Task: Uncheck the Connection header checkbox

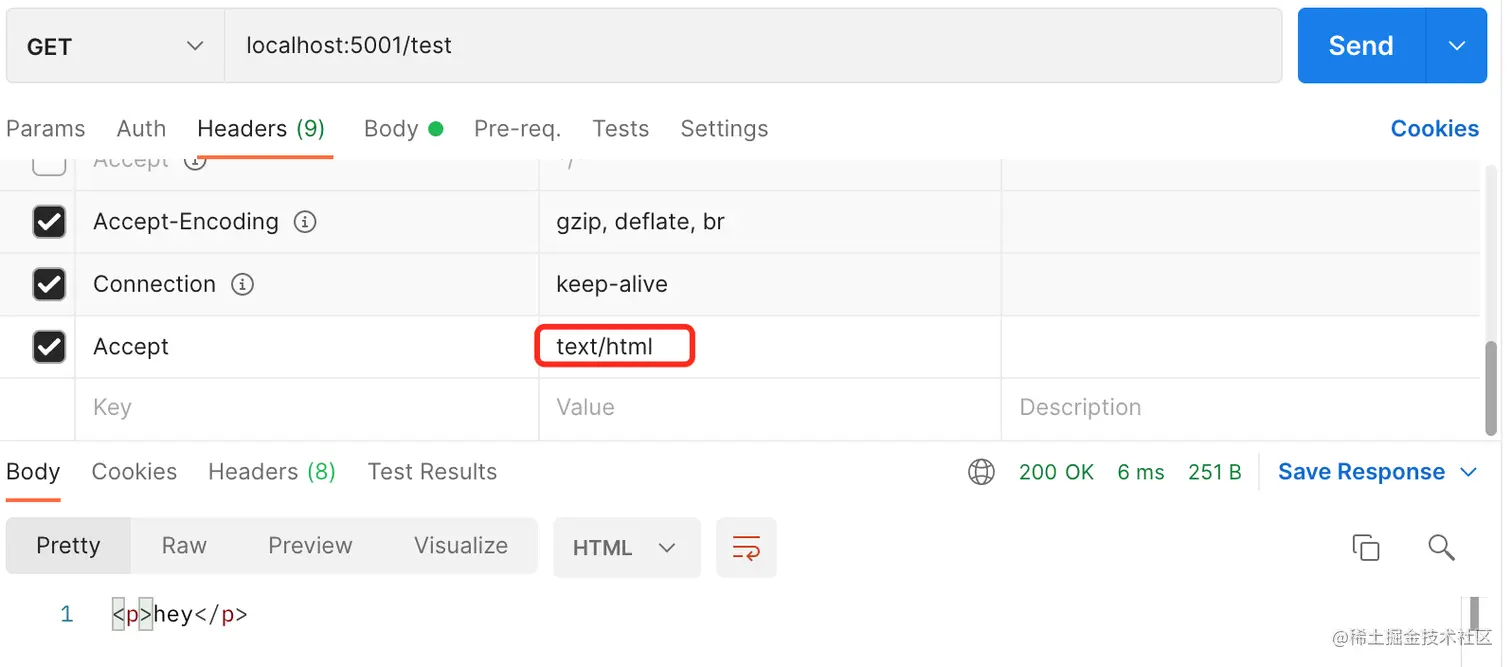Action: pos(49,284)
